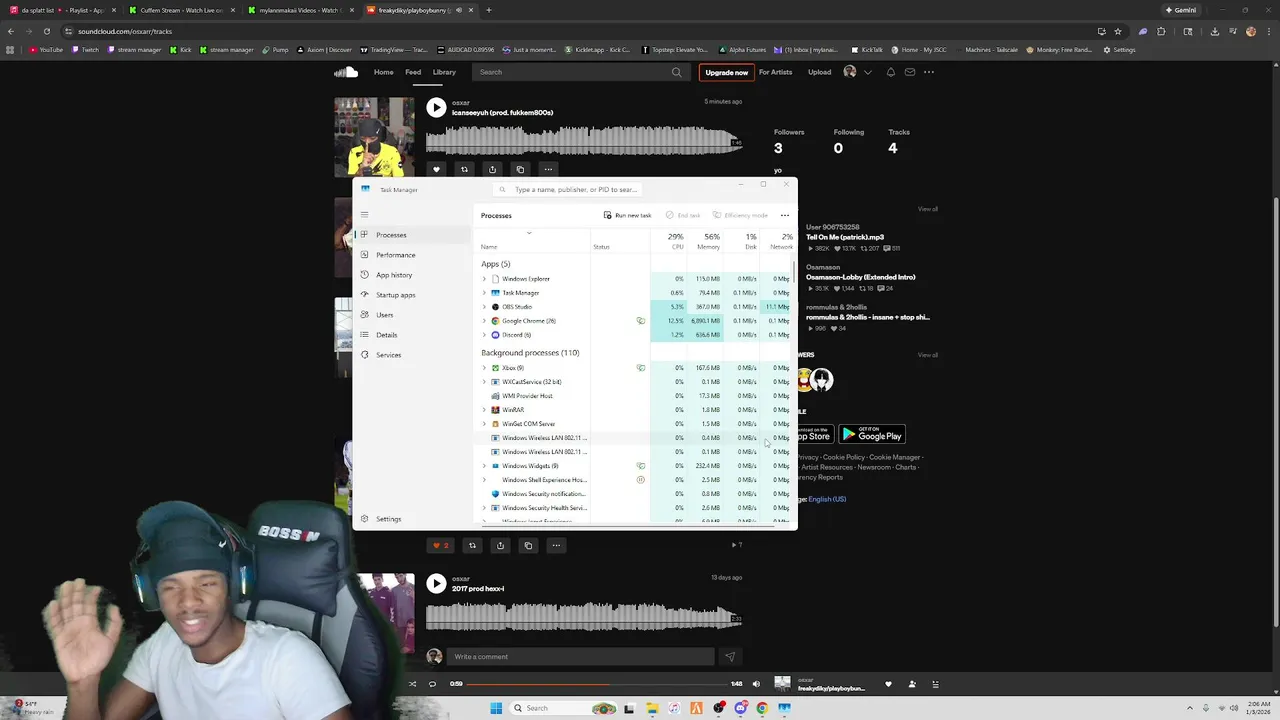The width and height of the screenshot is (1280, 720).
Task: Expand Windows Explorer process row
Action: 485,279
